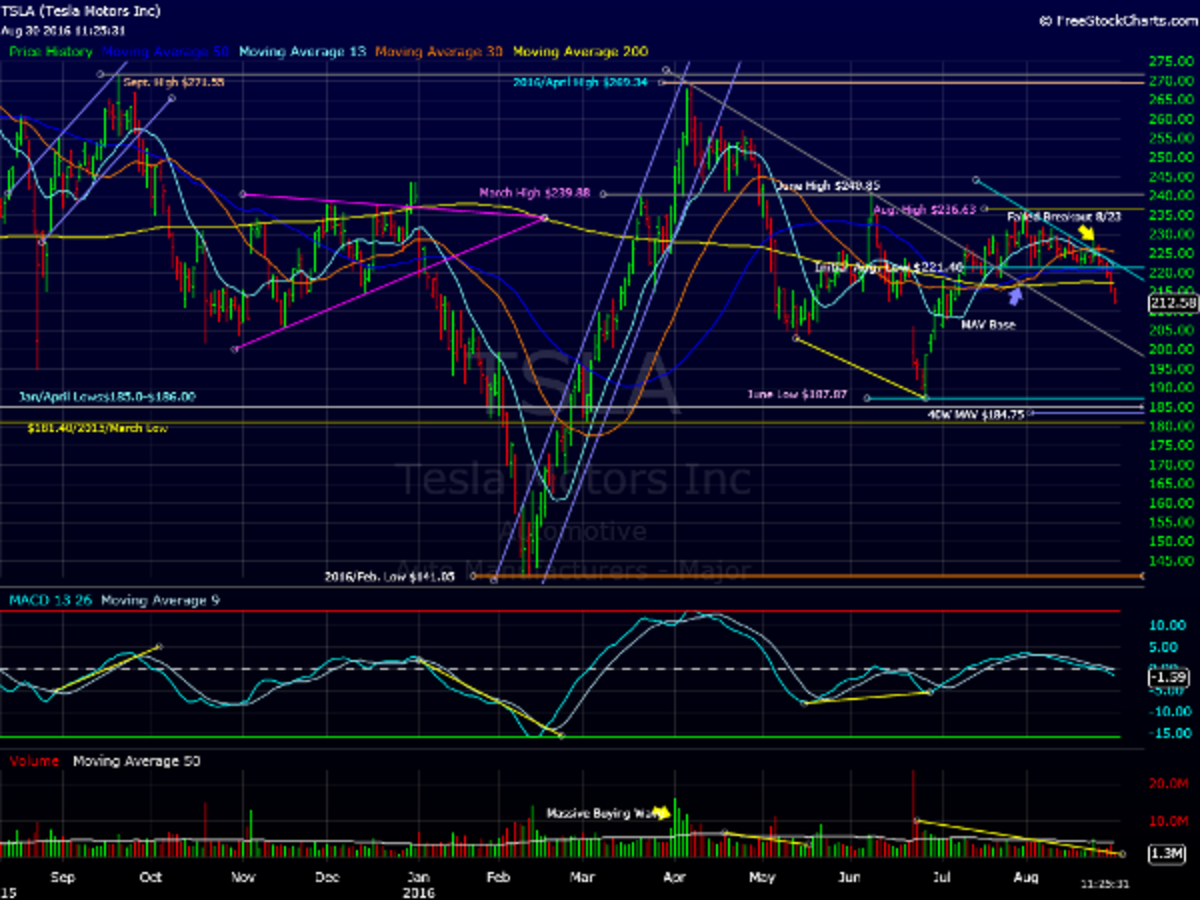Click the Jan 2016 label on time axis

tap(417, 883)
